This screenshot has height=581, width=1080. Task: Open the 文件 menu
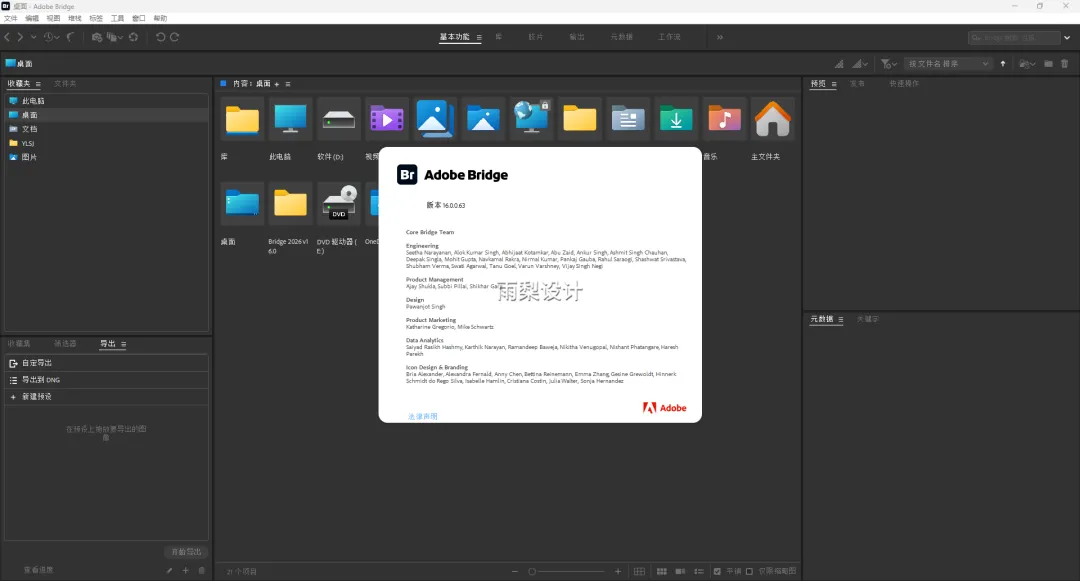10,19
